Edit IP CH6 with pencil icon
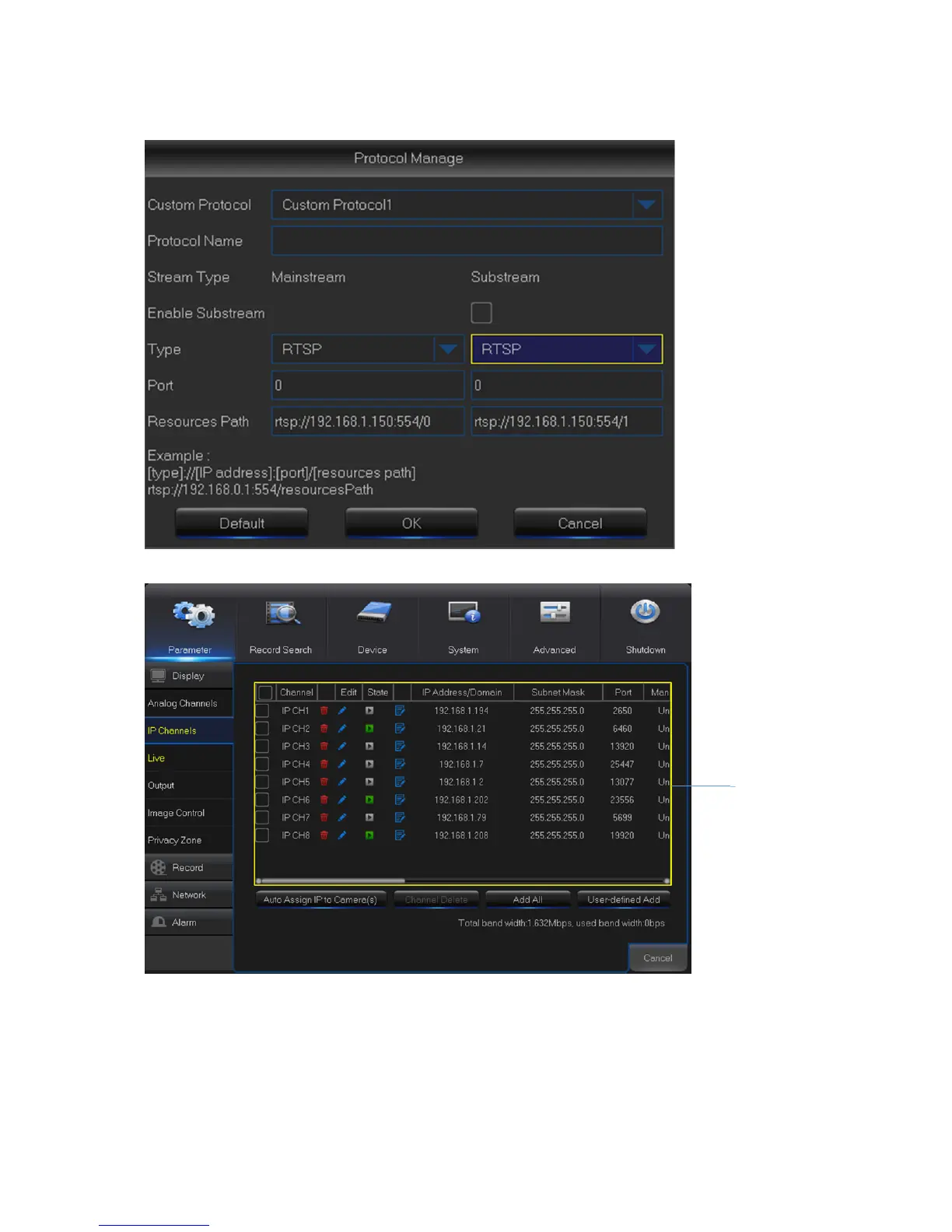Screen dimensions: 952x1232 click(x=342, y=800)
